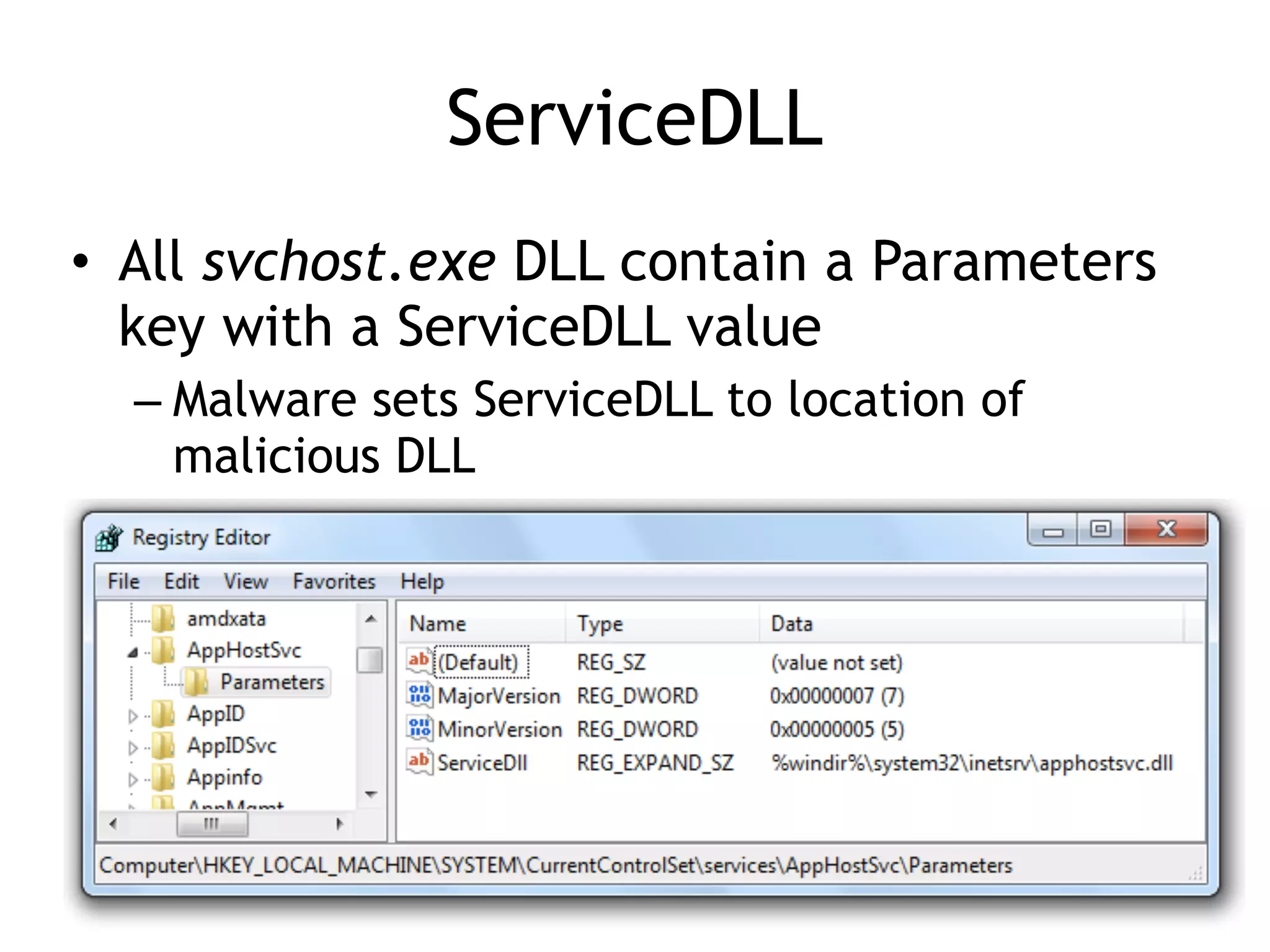Click the apphostsvc.dll path data cell
The width and height of the screenshot is (1270, 952).
point(972,763)
